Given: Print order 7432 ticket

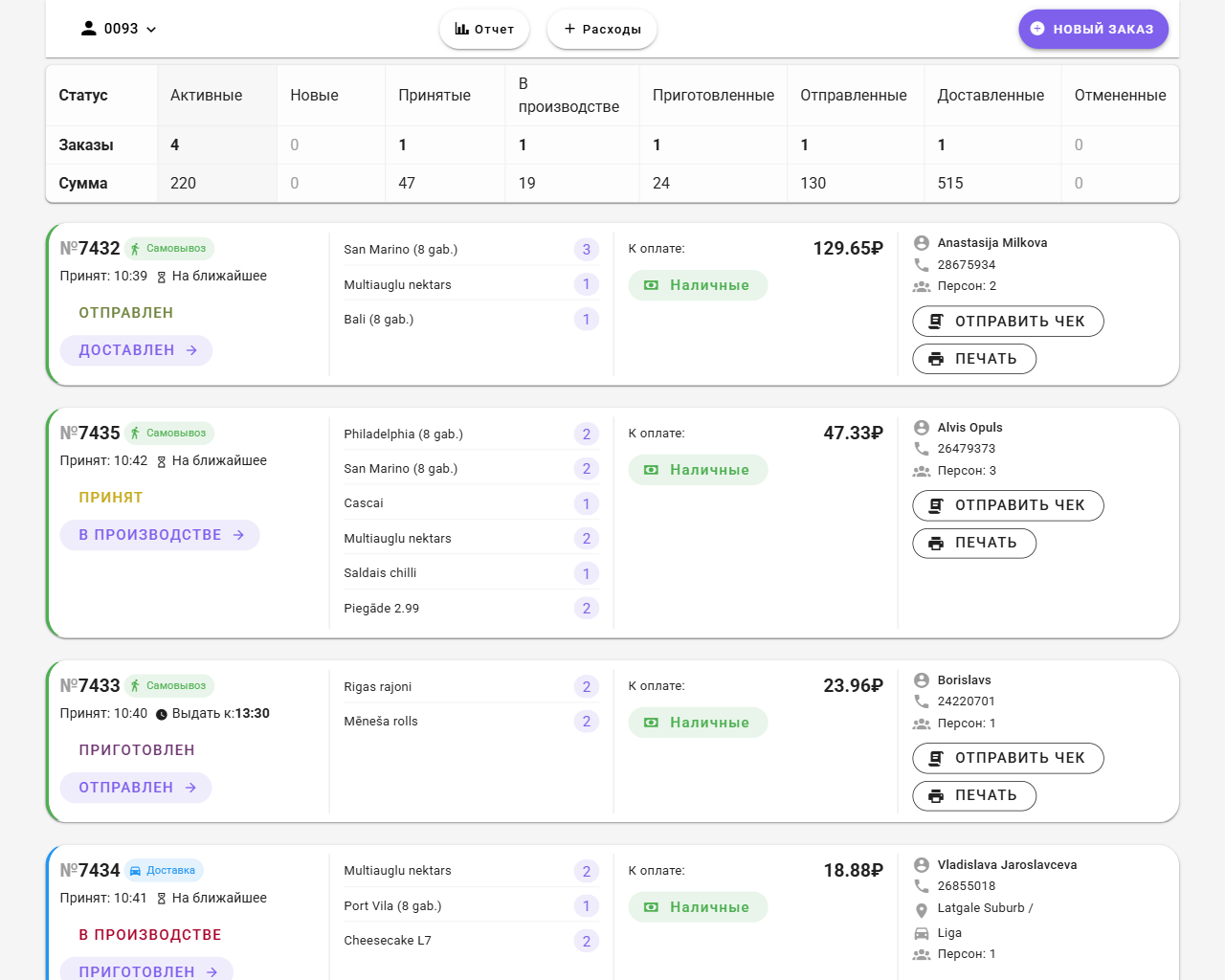Looking at the screenshot, I should pos(973,359).
